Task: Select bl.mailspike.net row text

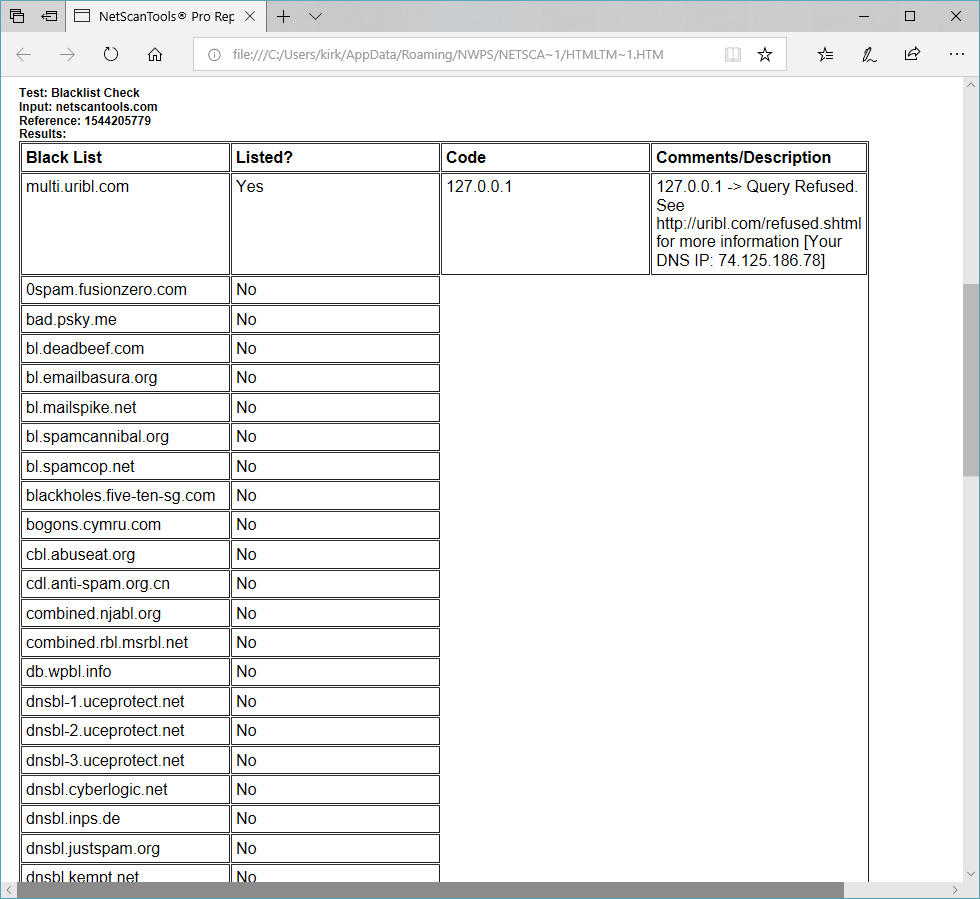Action: click(x=81, y=408)
